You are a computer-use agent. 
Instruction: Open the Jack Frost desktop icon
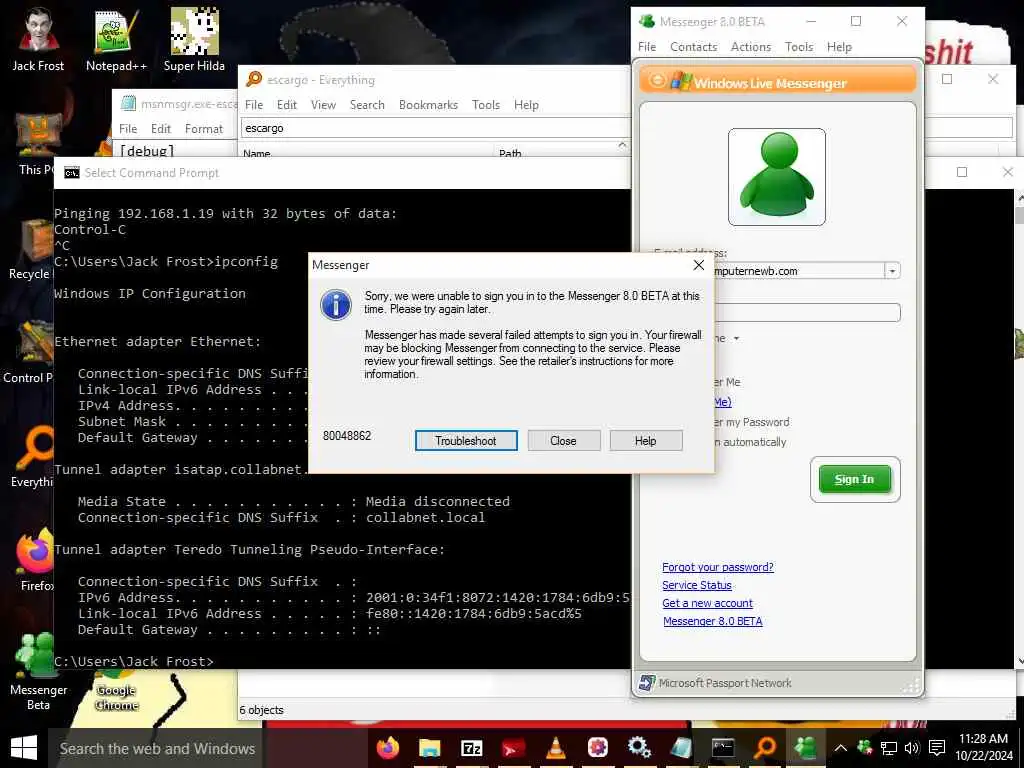(x=38, y=39)
